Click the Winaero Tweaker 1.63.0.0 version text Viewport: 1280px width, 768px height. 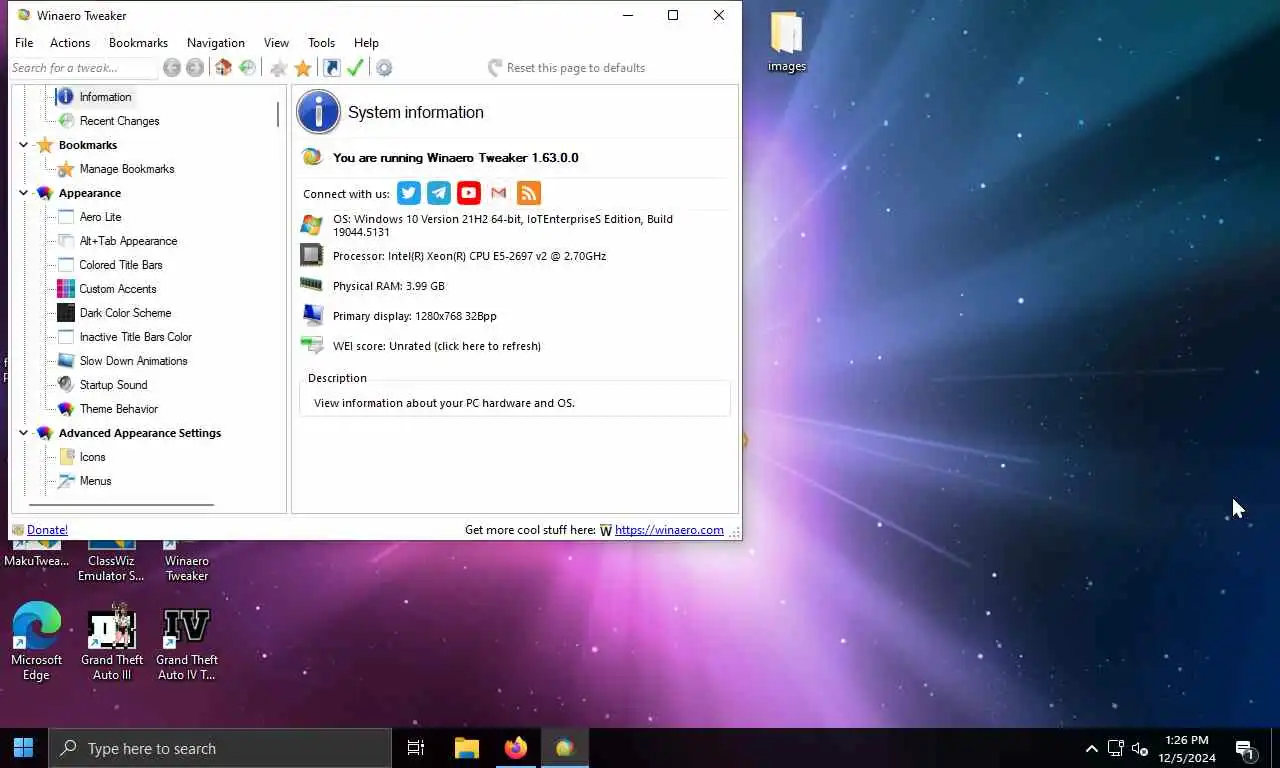(x=455, y=158)
